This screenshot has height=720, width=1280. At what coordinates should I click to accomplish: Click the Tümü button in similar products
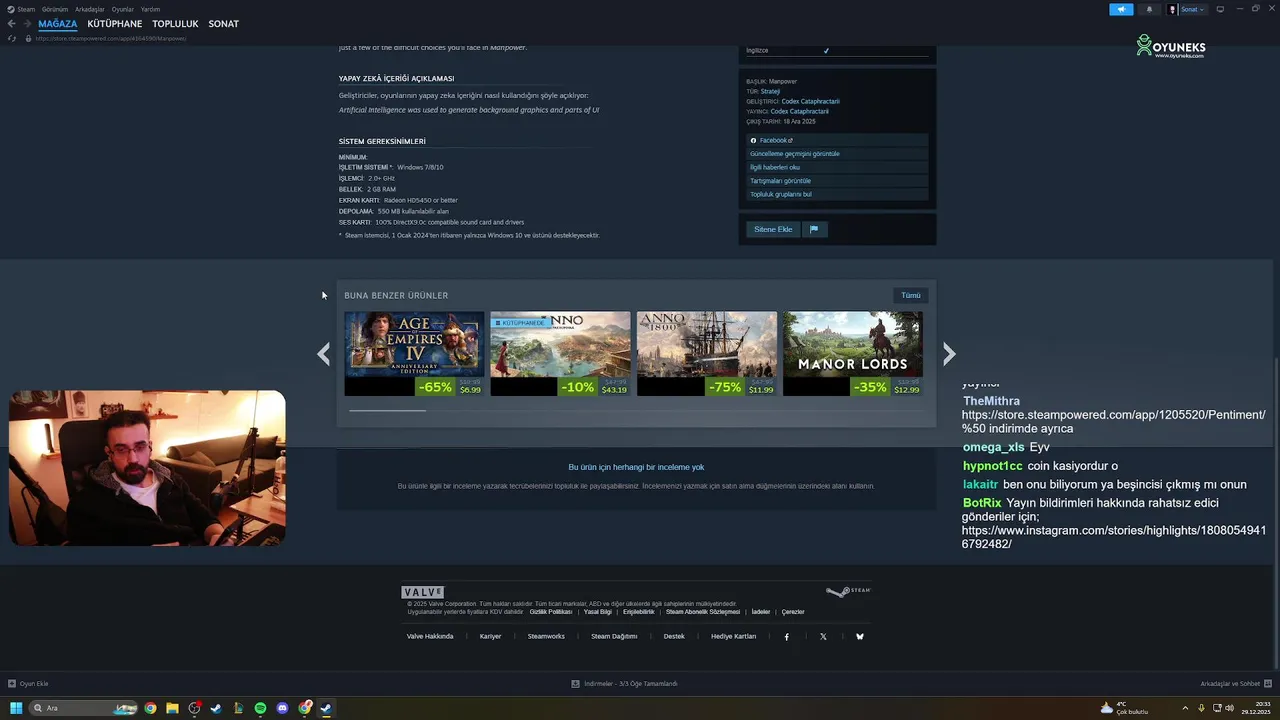coord(911,295)
